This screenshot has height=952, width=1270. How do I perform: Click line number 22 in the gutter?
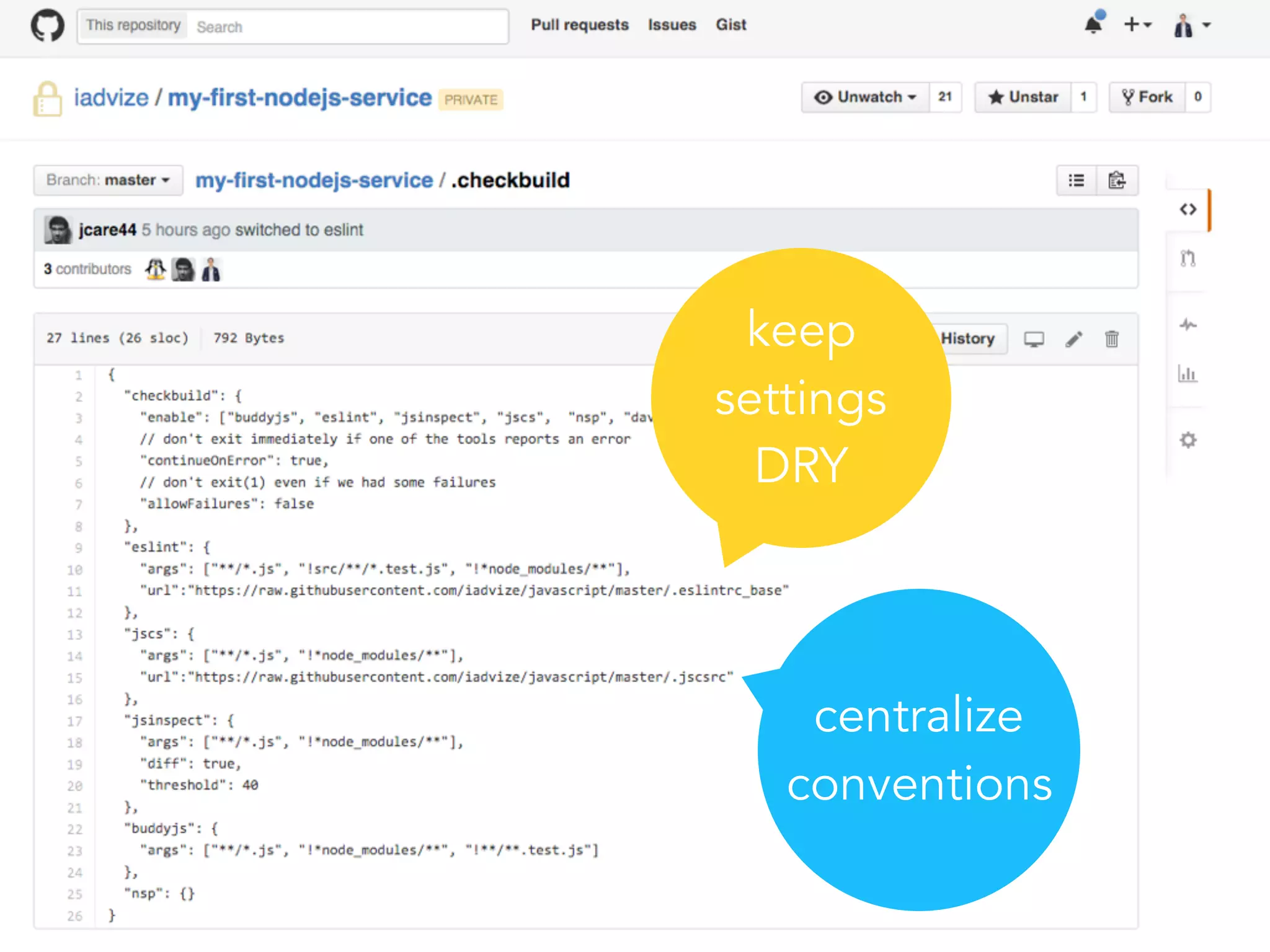tap(74, 829)
